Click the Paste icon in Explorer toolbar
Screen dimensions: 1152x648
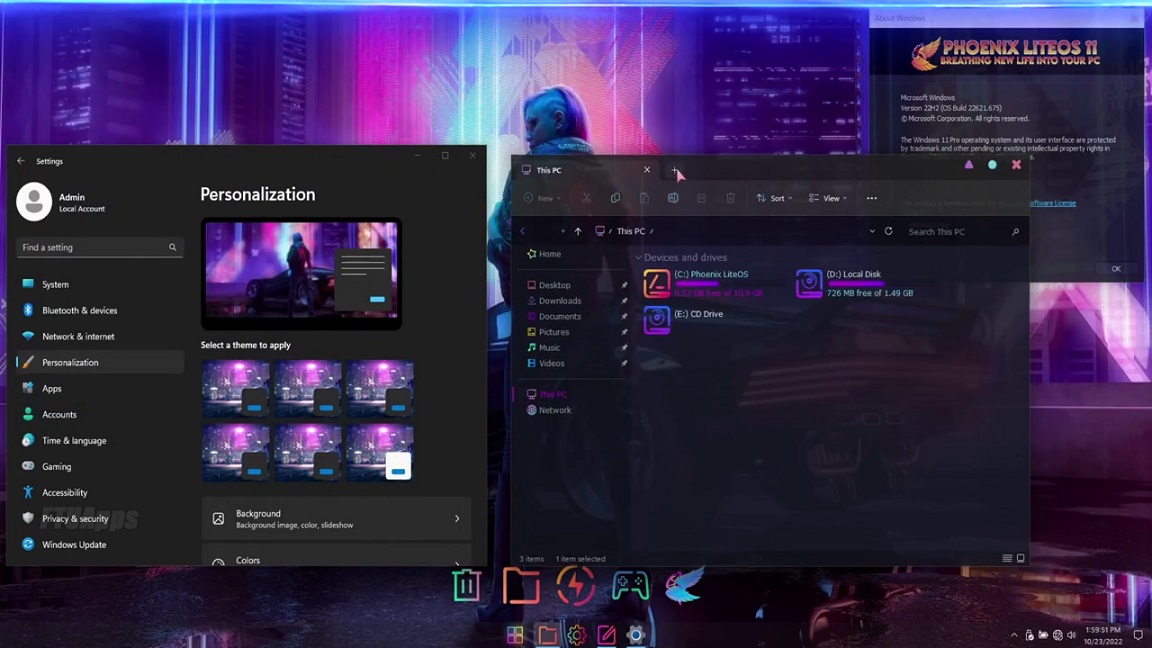[x=644, y=198]
